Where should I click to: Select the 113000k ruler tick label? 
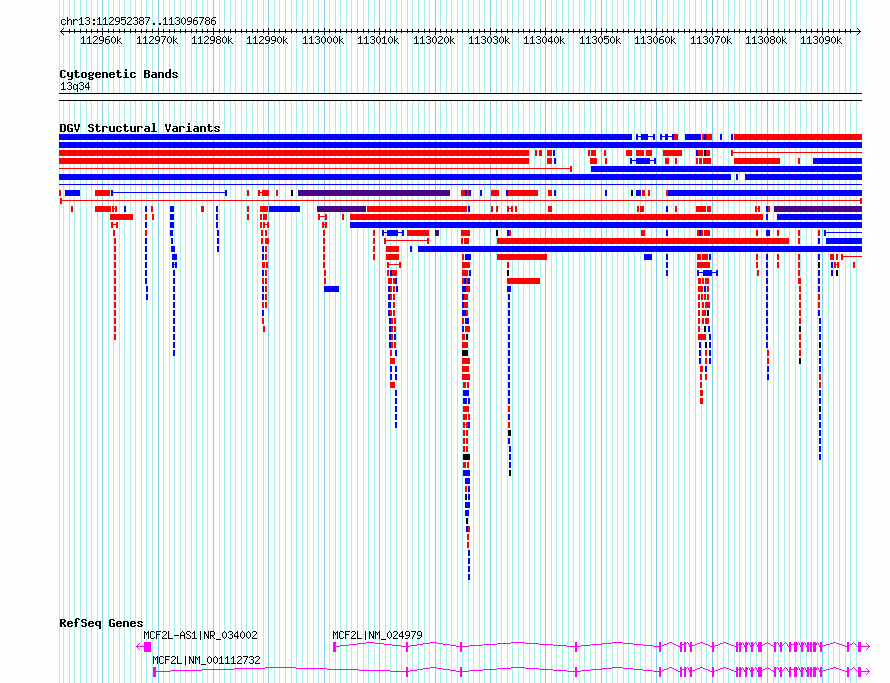tap(323, 40)
